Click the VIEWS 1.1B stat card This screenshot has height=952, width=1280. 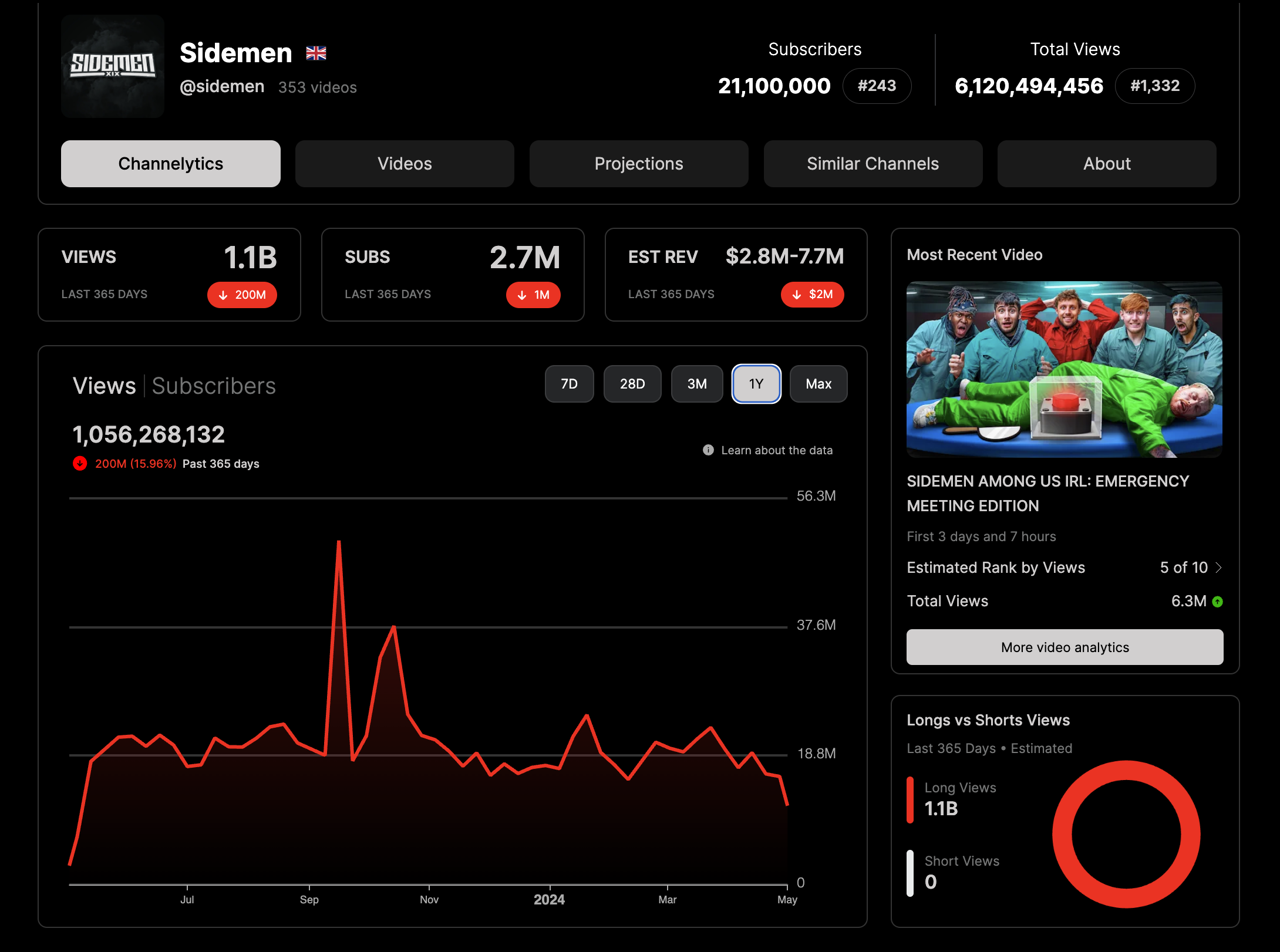pyautogui.click(x=169, y=275)
